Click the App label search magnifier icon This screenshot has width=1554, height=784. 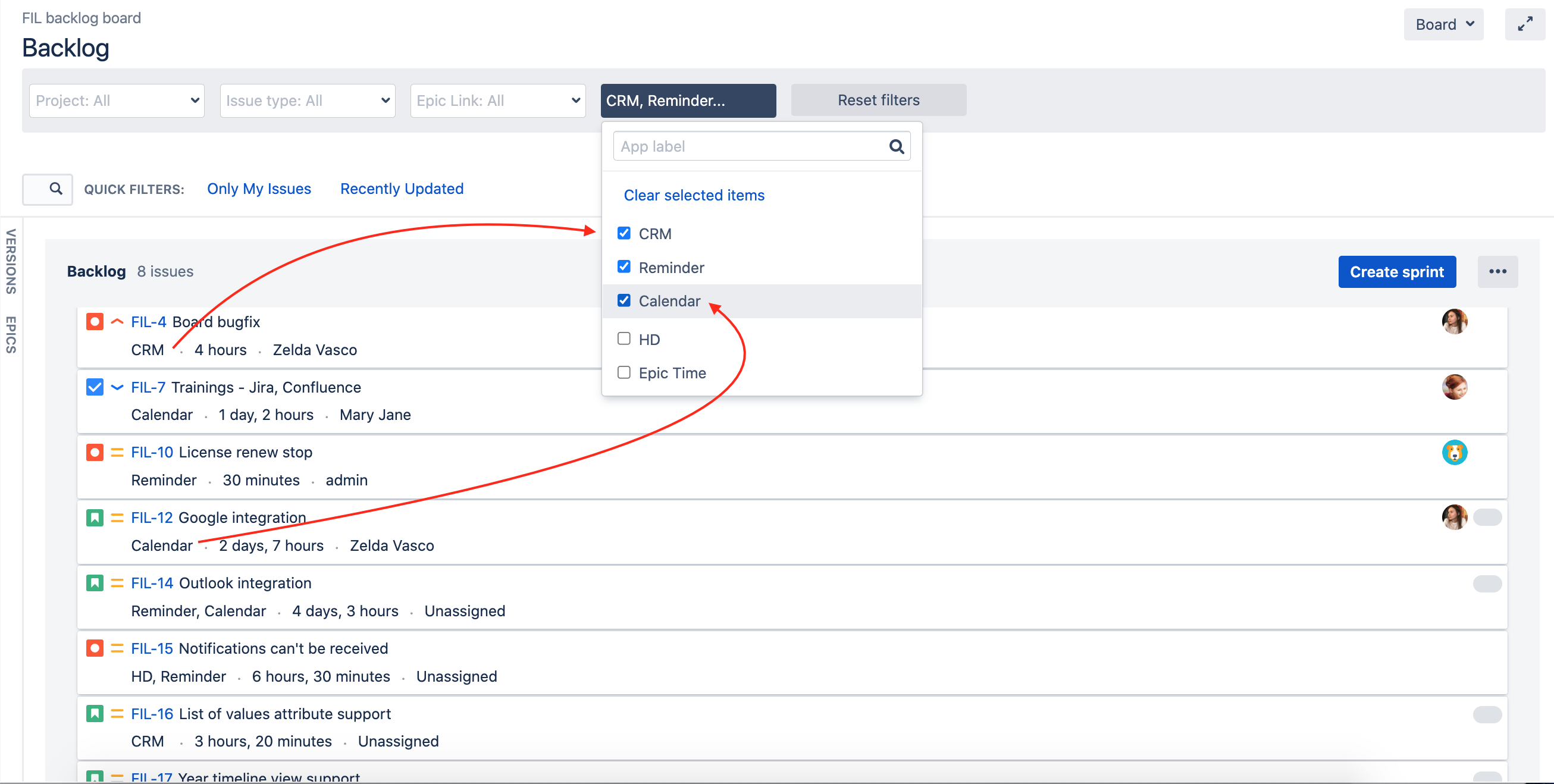pyautogui.click(x=897, y=146)
